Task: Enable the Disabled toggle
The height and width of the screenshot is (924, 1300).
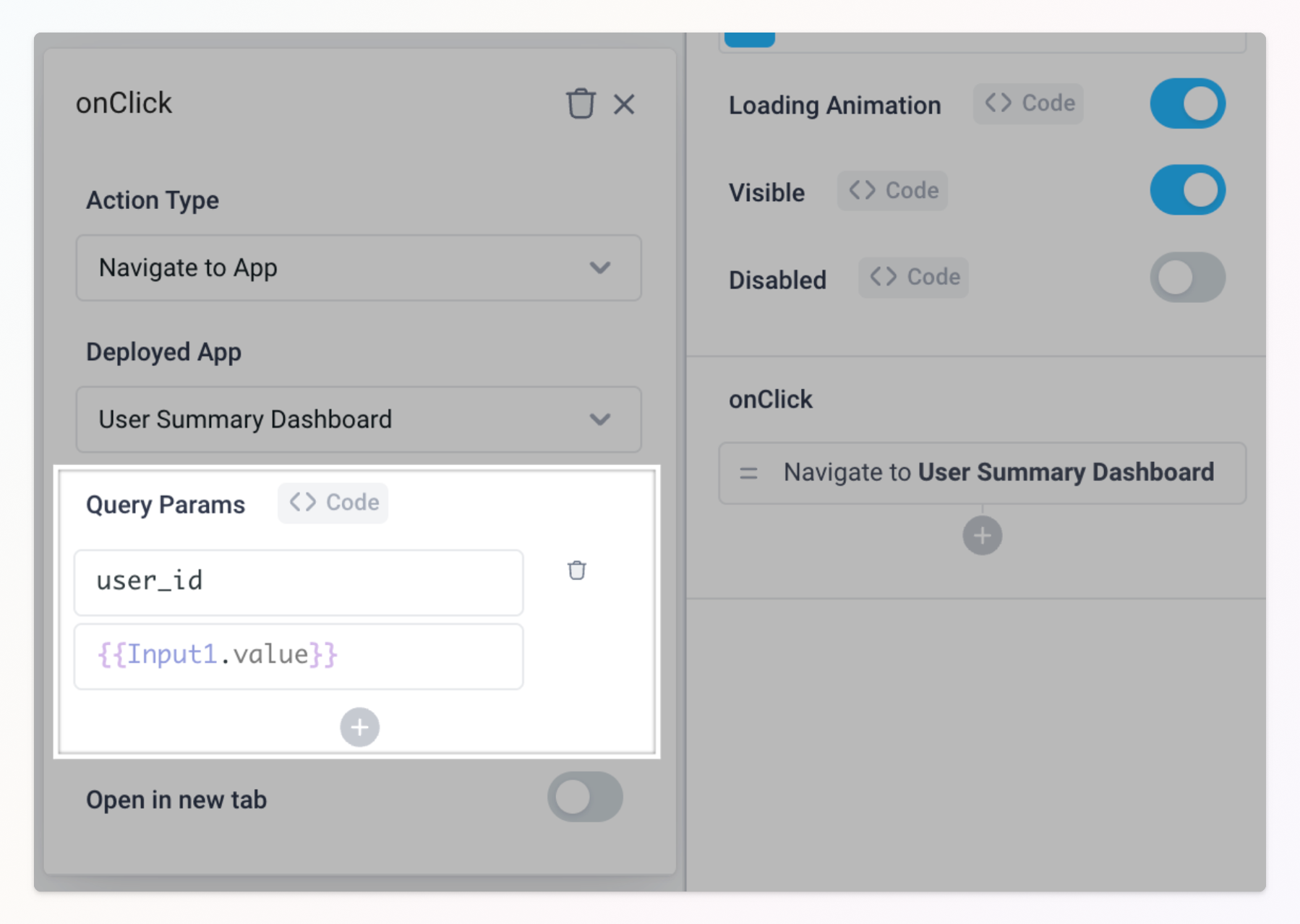Action: (1187, 278)
